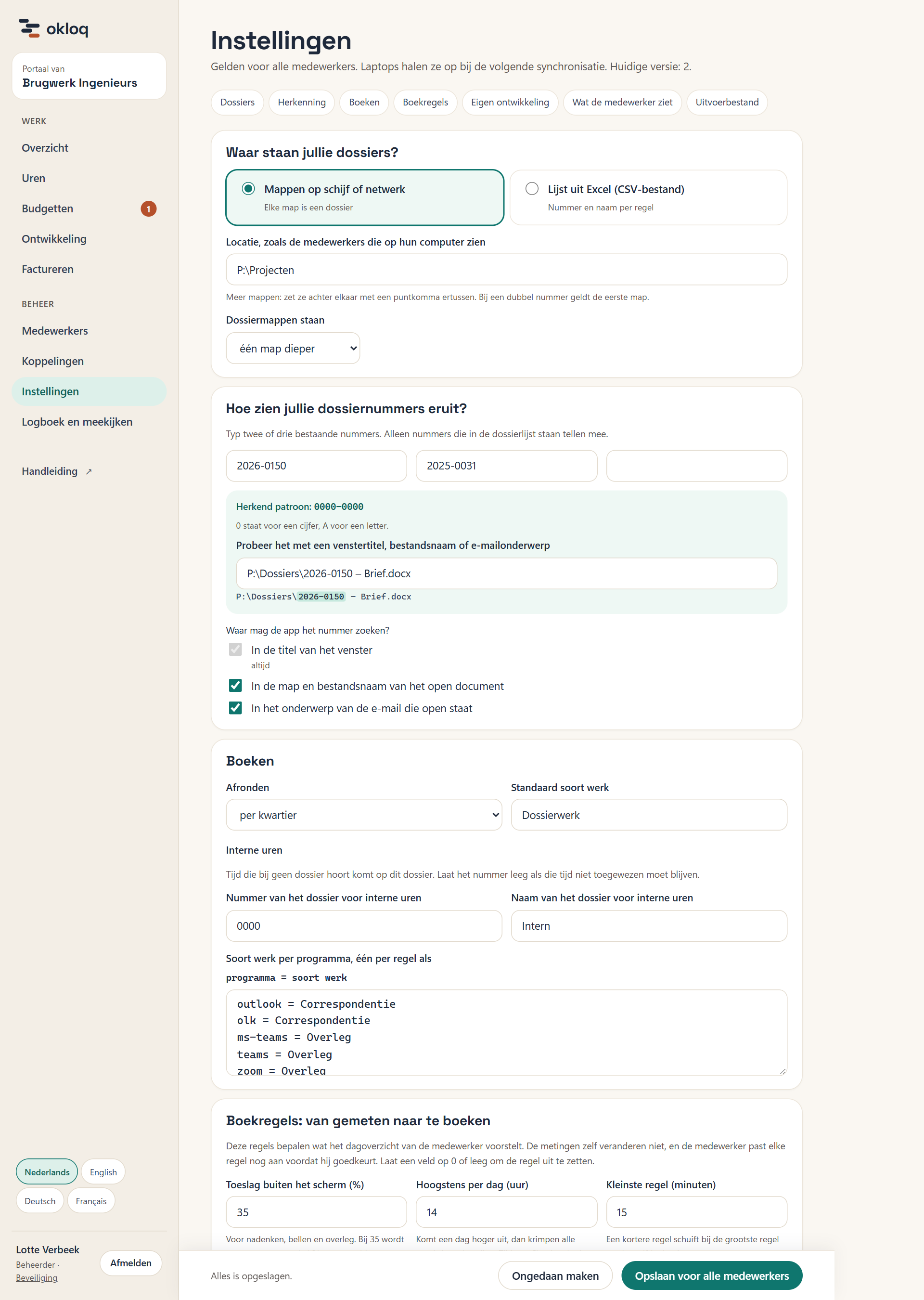Click Opslaan voor alle medewerkers

pyautogui.click(x=712, y=1275)
